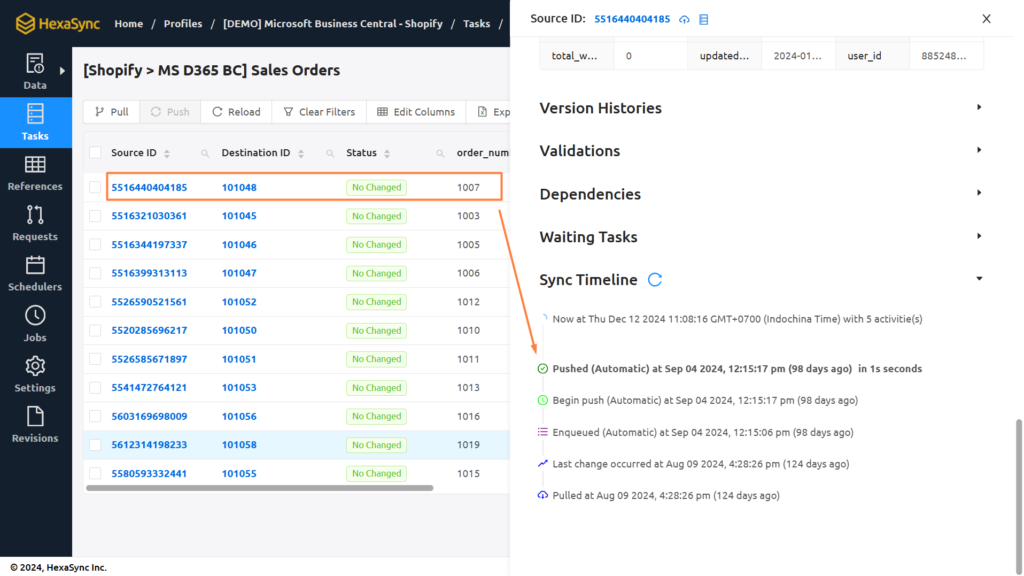Select the References sidebar icon
This screenshot has height=576, width=1024.
tap(34, 172)
